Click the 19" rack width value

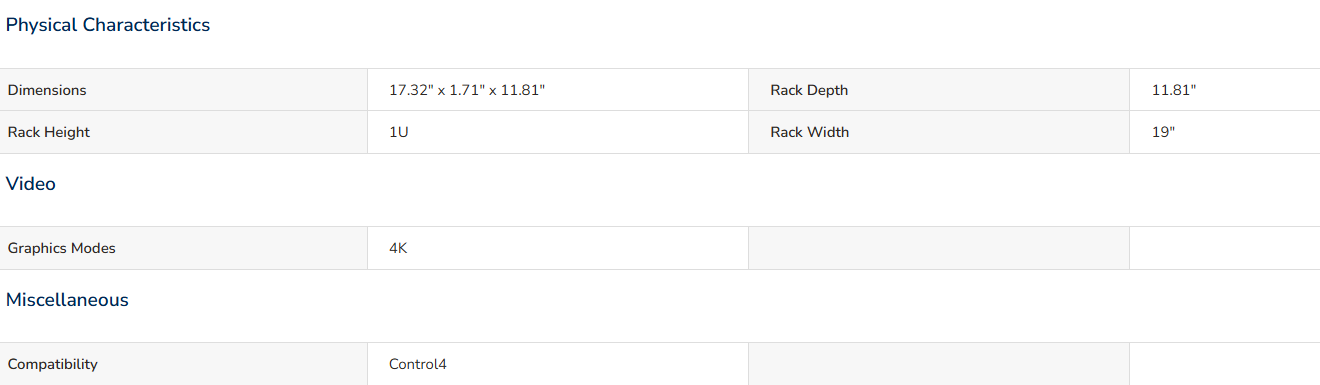coord(1163,132)
